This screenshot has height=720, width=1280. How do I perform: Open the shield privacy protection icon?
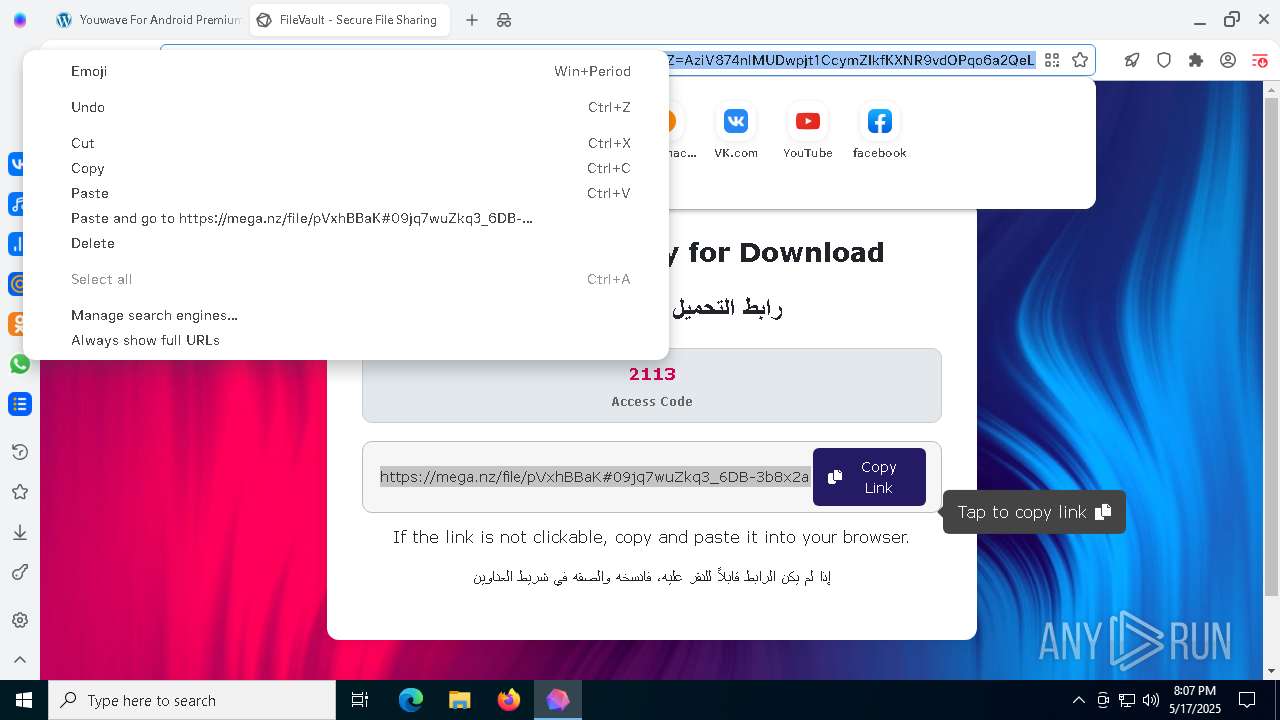(x=1164, y=60)
